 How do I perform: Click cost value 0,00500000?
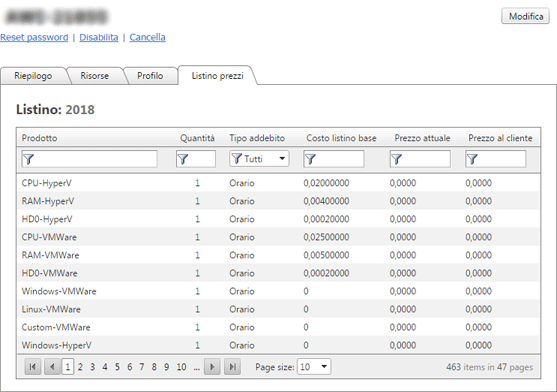[x=326, y=255]
